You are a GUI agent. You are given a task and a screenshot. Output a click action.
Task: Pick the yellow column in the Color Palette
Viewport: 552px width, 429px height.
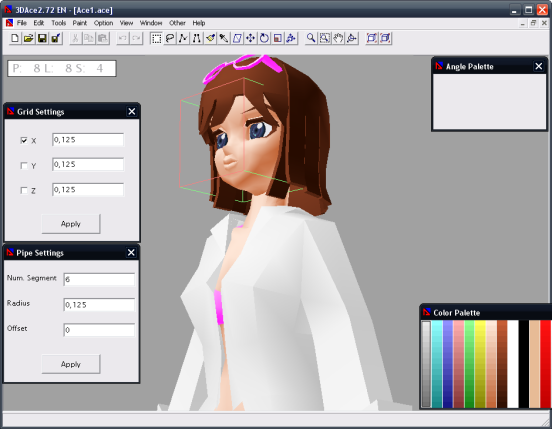(x=480, y=364)
